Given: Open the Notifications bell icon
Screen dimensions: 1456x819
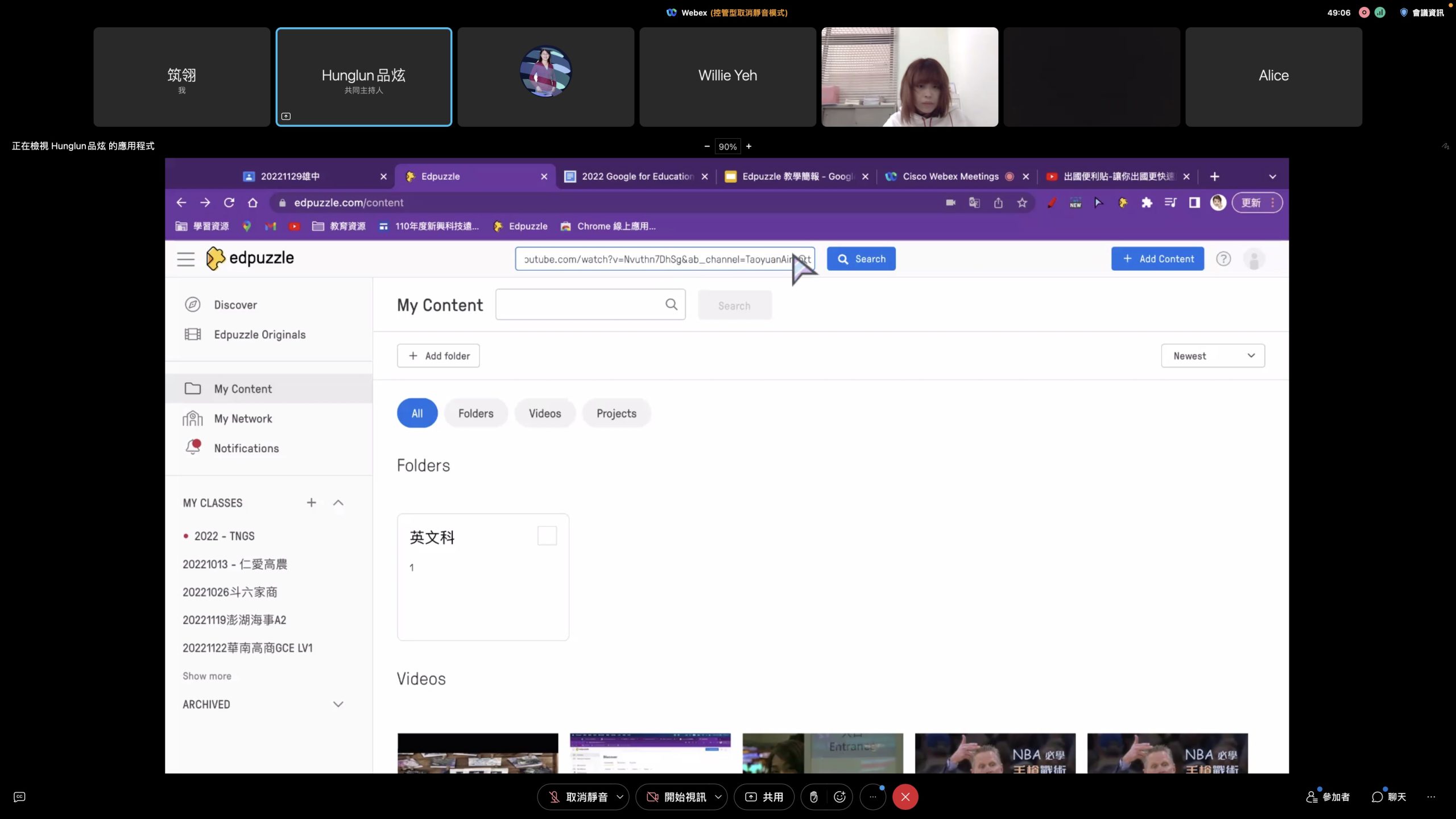Looking at the screenshot, I should 193,448.
